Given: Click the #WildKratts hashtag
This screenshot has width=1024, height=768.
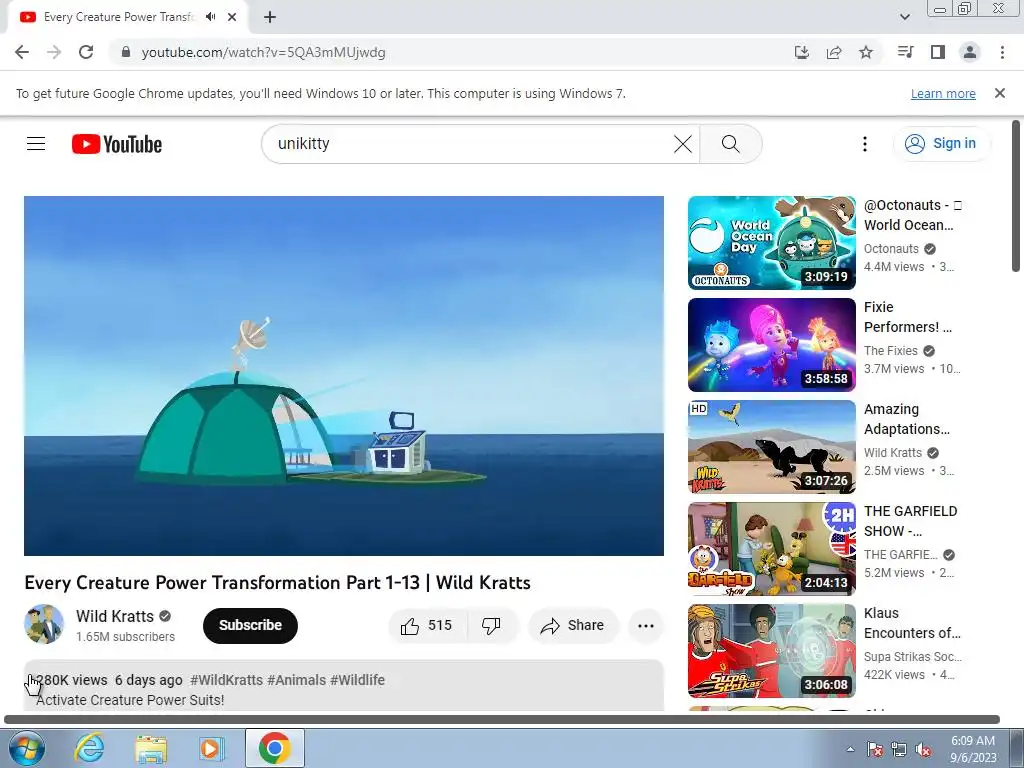Looking at the screenshot, I should [227, 680].
